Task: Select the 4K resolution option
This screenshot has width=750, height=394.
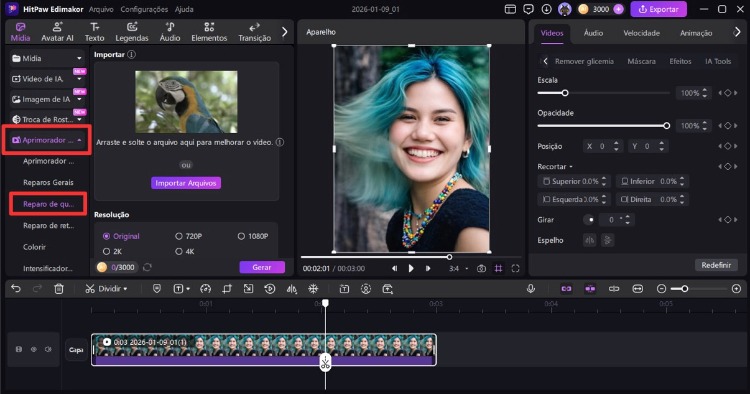Action: click(x=185, y=252)
